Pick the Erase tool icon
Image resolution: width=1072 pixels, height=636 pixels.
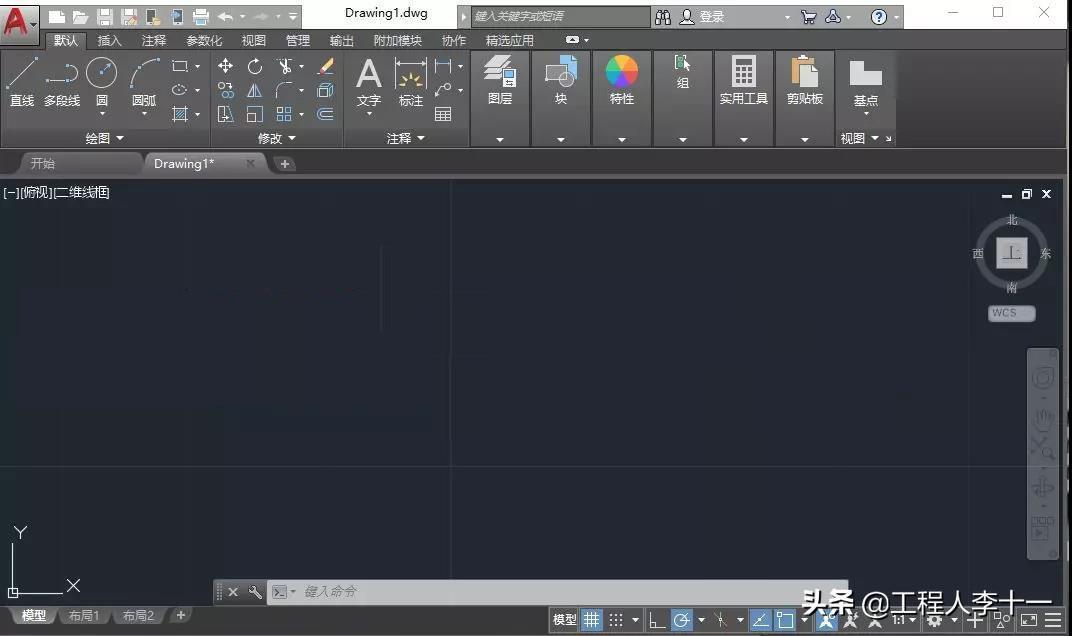coord(326,66)
